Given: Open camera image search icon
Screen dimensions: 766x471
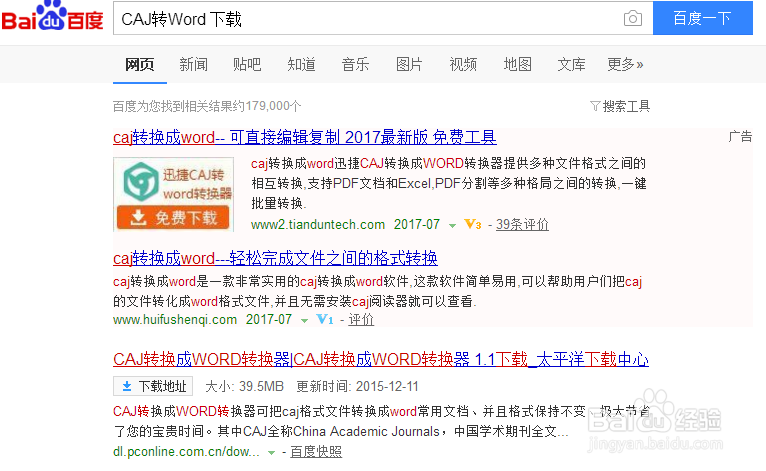Looking at the screenshot, I should click(x=633, y=19).
